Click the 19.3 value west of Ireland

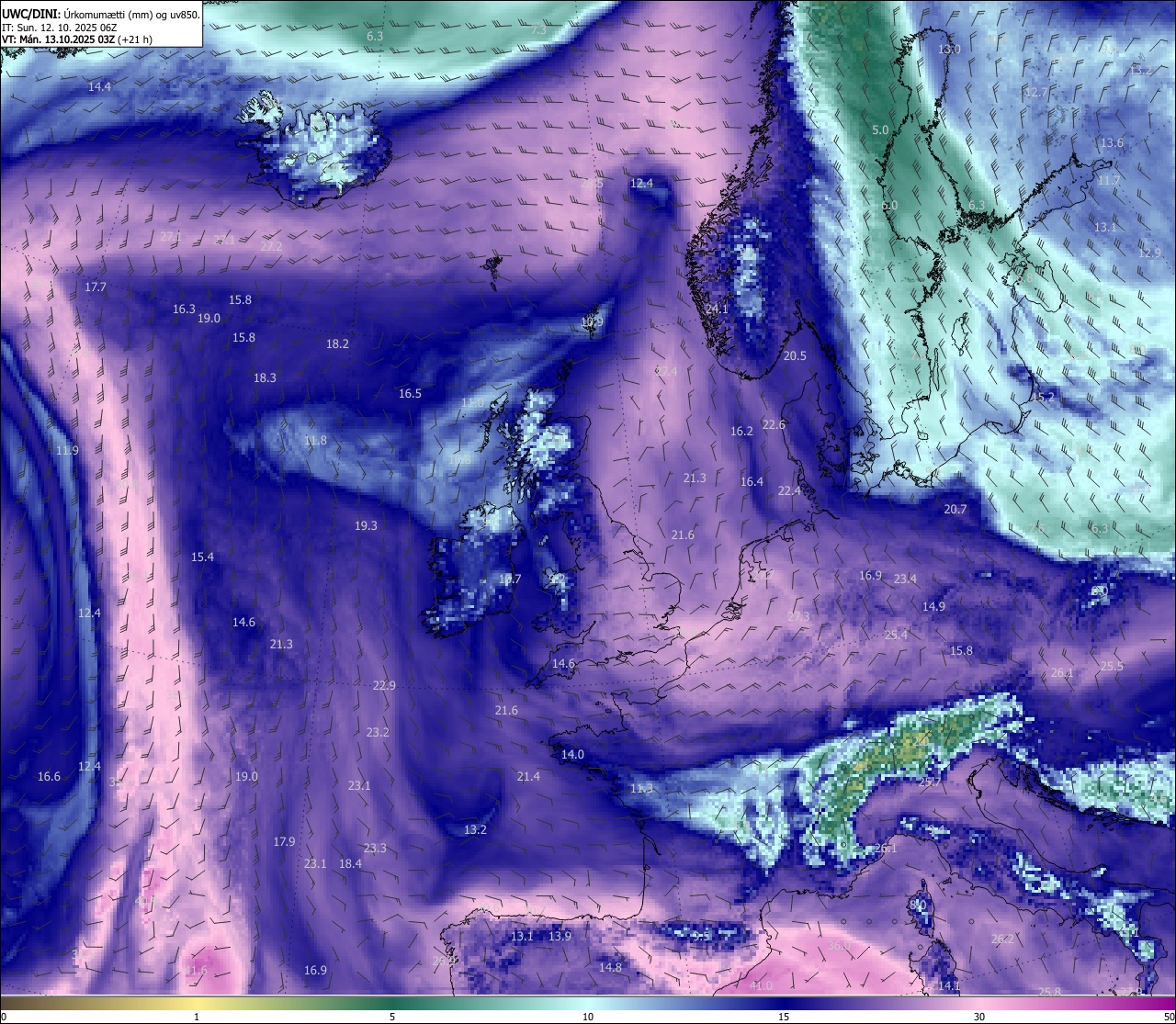click(366, 526)
